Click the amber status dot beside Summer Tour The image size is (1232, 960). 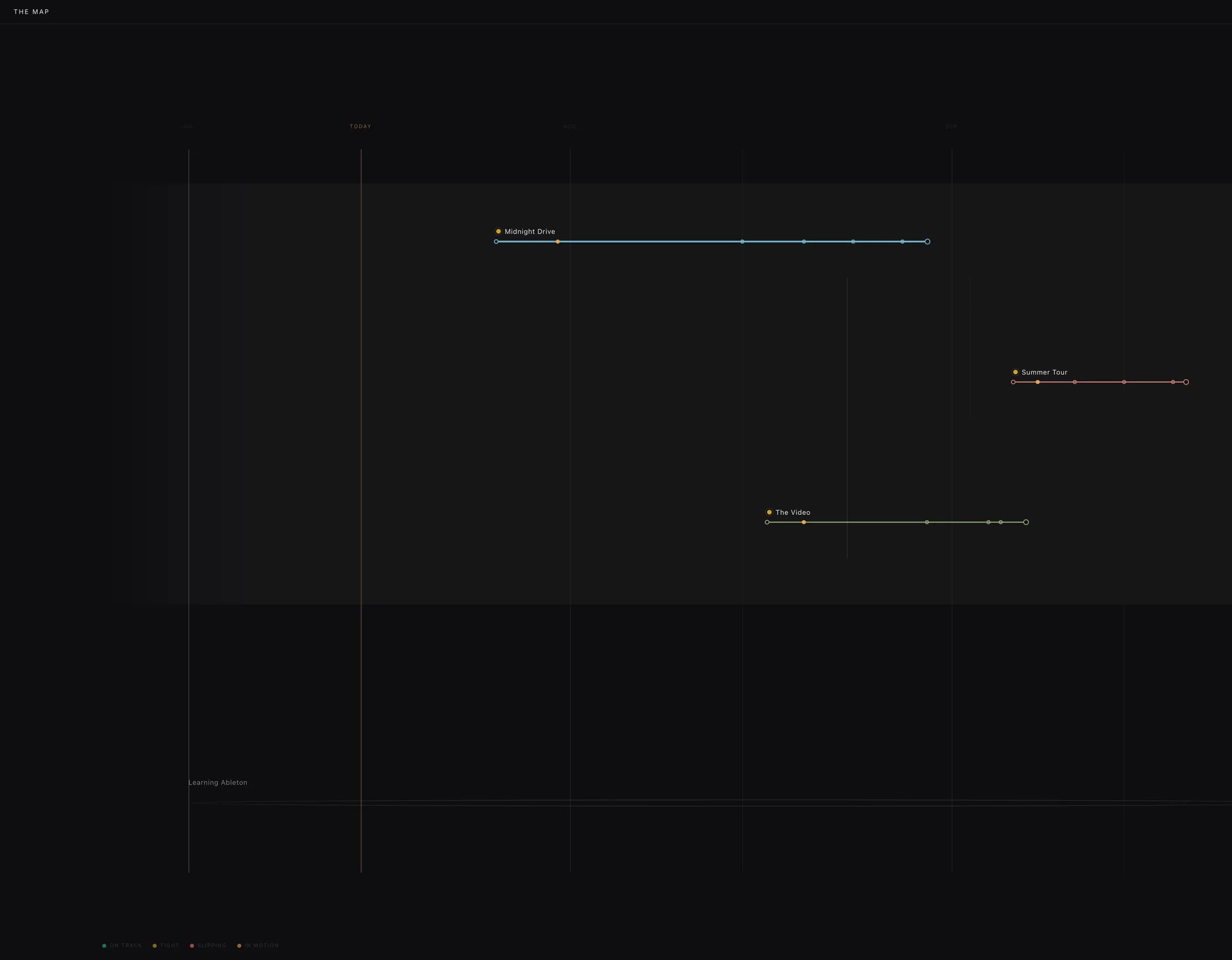coord(1015,372)
